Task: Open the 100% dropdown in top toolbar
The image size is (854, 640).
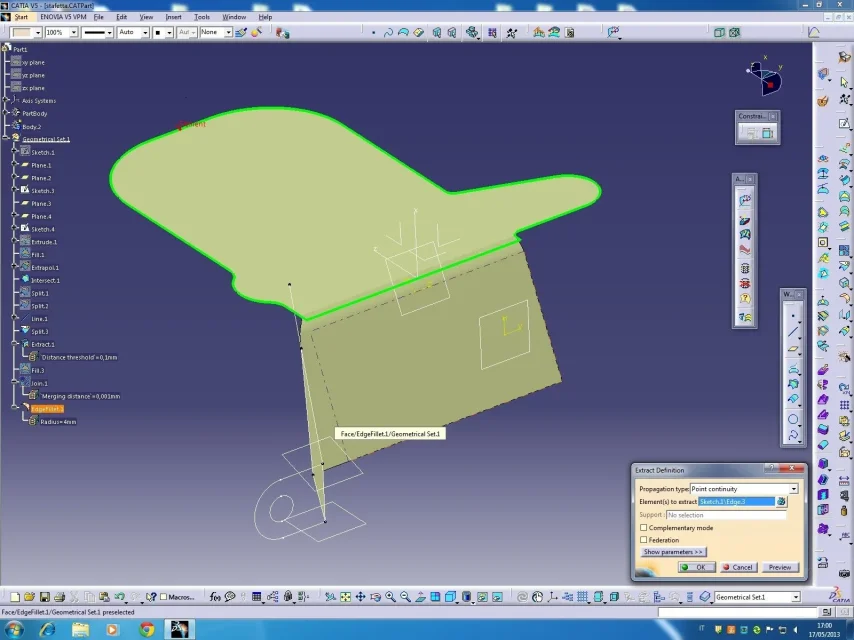Action: point(73,32)
